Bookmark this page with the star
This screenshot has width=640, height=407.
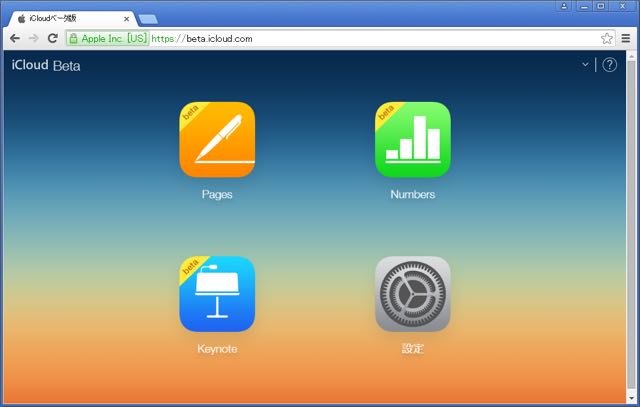[607, 38]
